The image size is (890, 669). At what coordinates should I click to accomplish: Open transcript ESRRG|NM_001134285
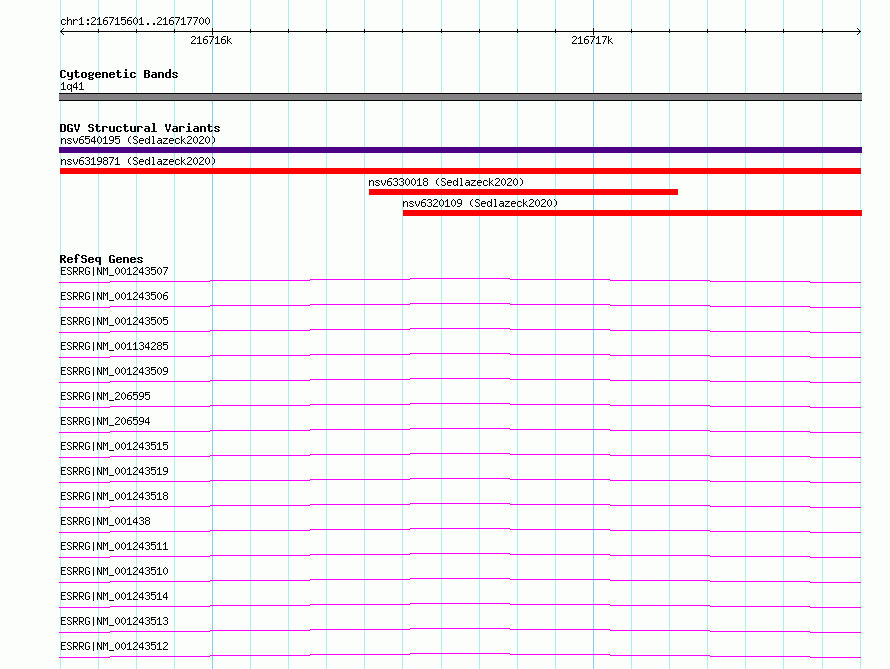coord(114,346)
